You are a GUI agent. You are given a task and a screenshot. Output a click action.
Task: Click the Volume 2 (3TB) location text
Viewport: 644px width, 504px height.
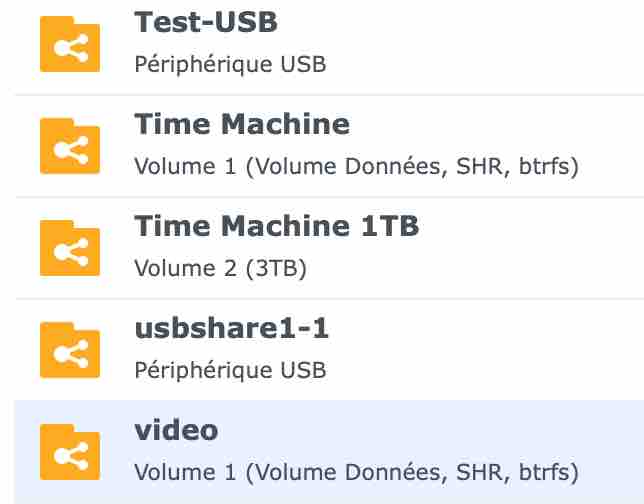click(220, 268)
